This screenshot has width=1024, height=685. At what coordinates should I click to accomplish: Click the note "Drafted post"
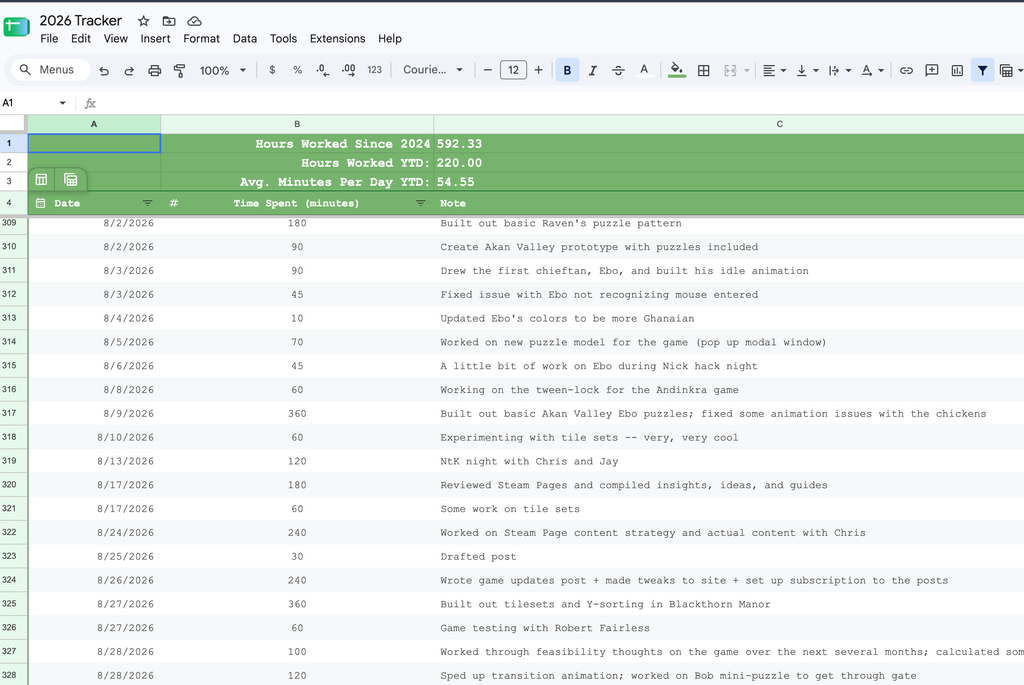pos(478,556)
